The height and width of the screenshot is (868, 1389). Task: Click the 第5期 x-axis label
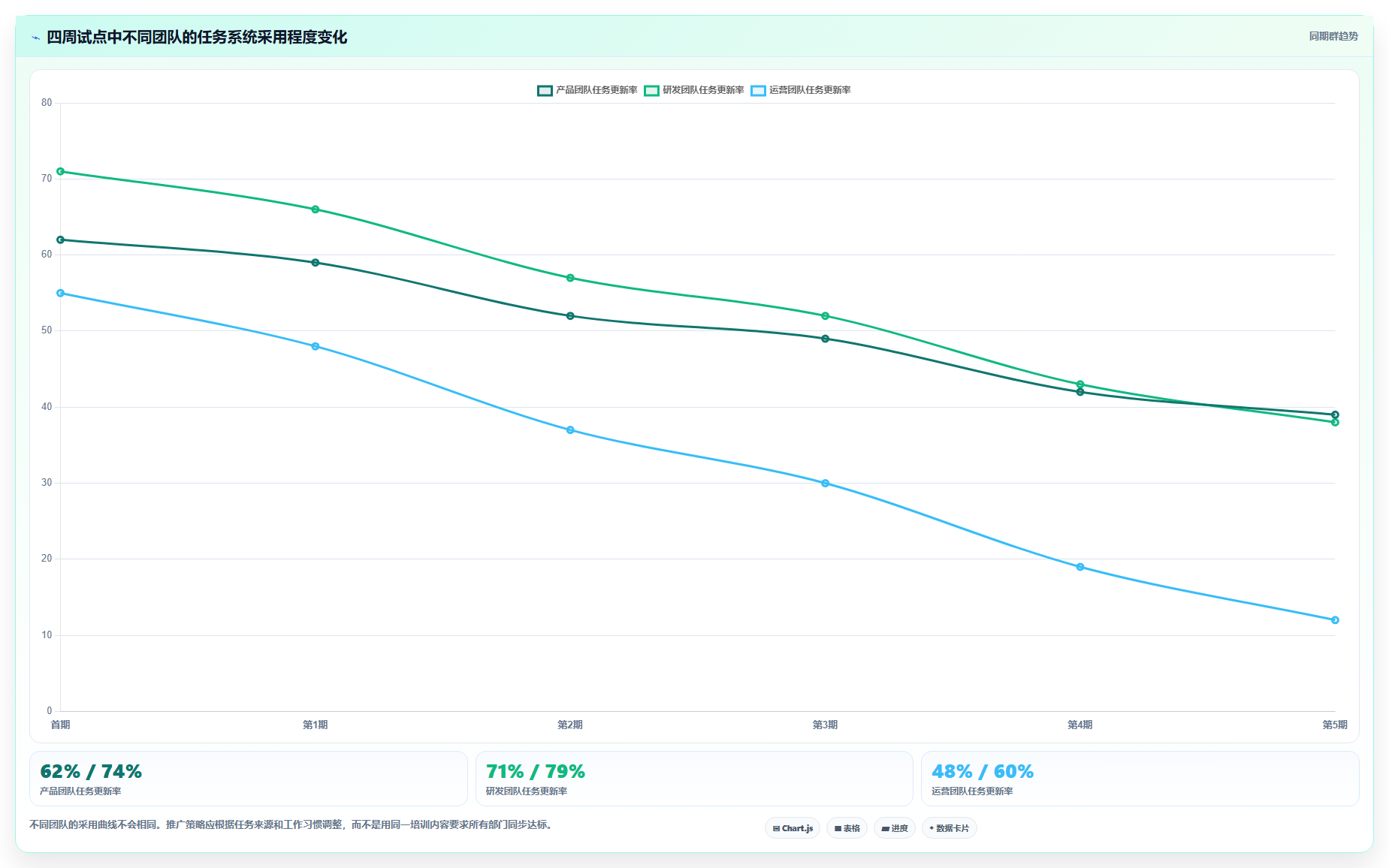(x=1335, y=725)
